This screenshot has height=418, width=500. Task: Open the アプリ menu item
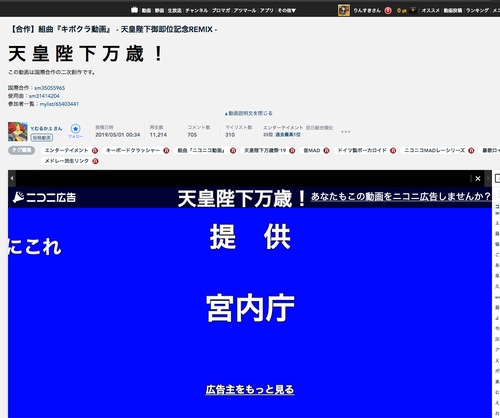[x=267, y=11]
